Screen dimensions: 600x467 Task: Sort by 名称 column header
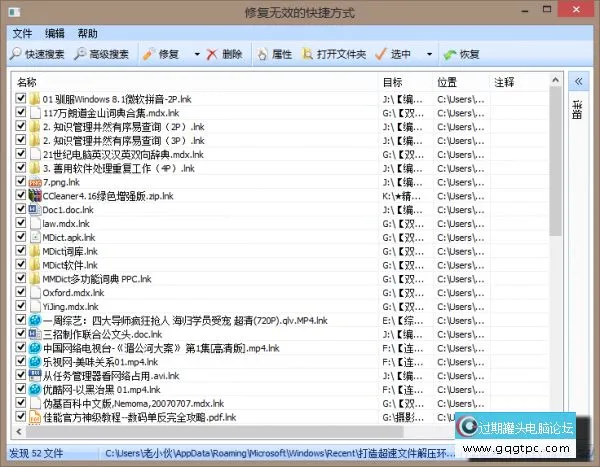[x=195, y=82]
